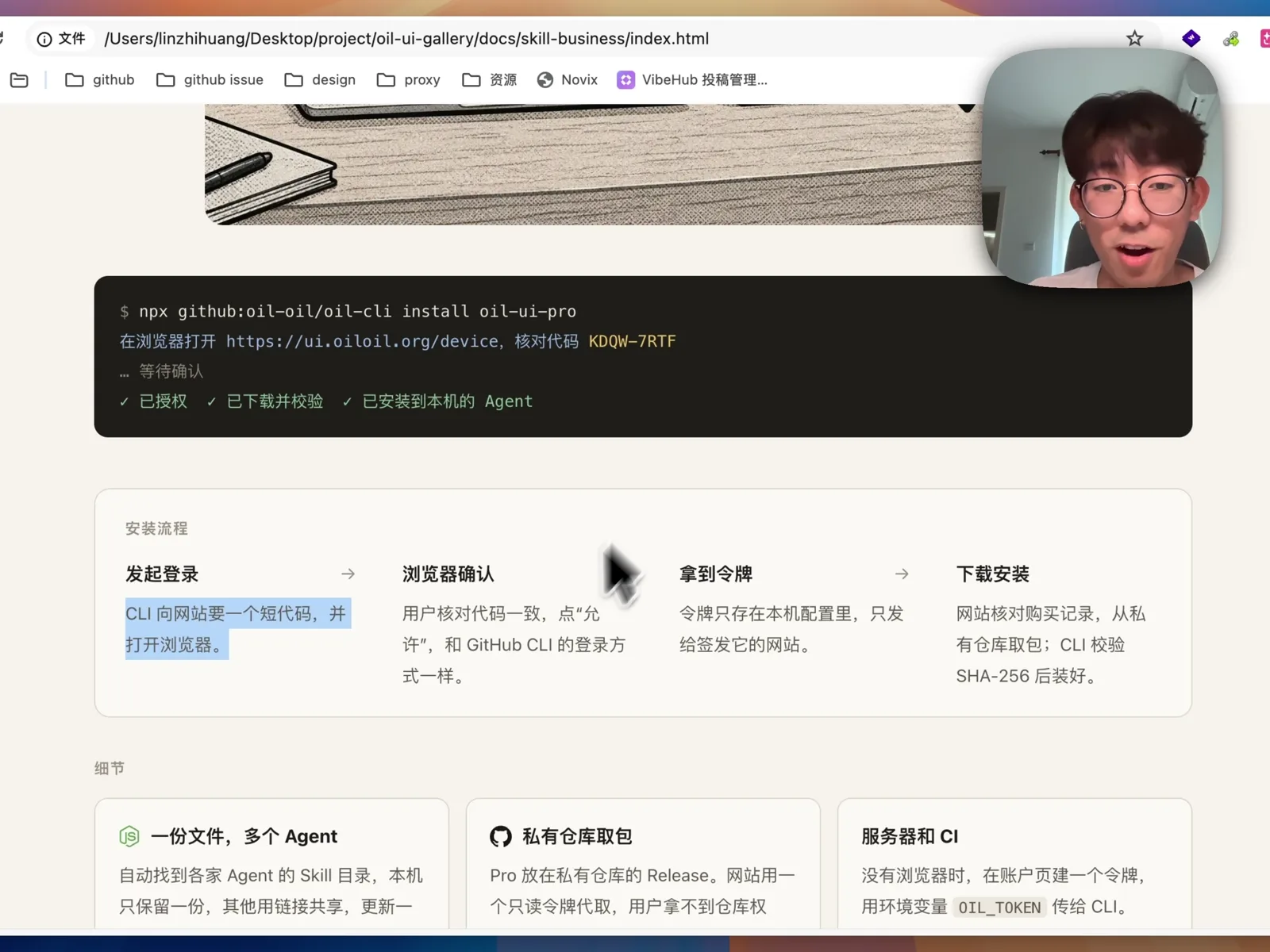The width and height of the screenshot is (1270, 952).
Task: Click the OIL_TOKEN code label
Action: coord(999,907)
